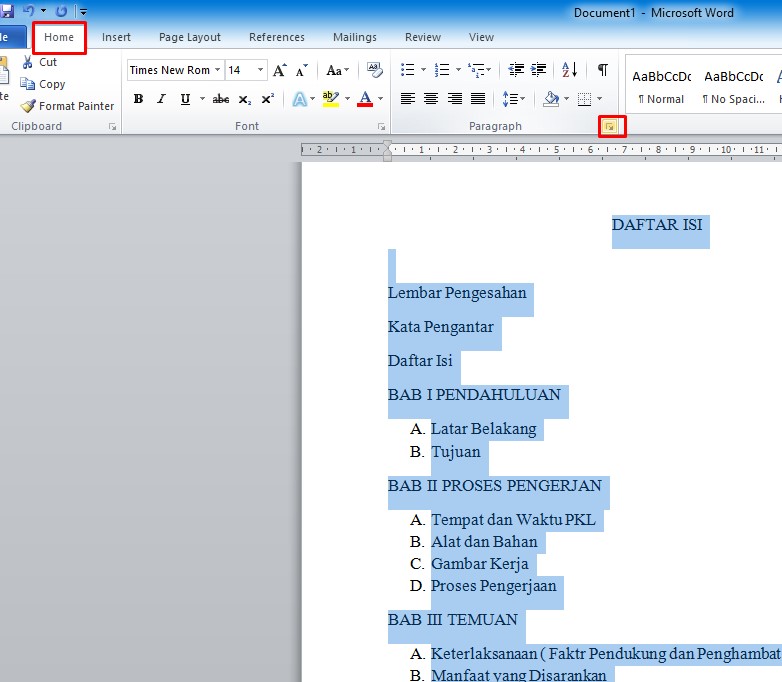Switch to the Page Layout tab
The width and height of the screenshot is (782, 682).
(190, 37)
